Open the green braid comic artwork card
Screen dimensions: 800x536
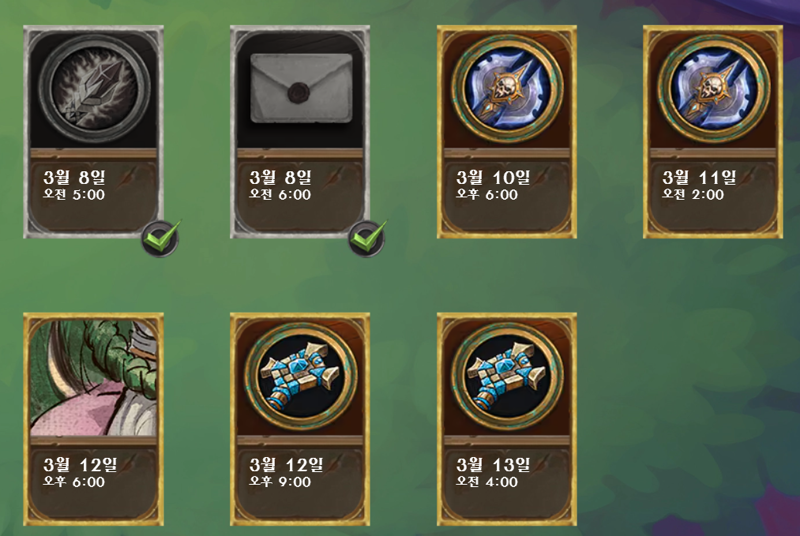(94, 377)
